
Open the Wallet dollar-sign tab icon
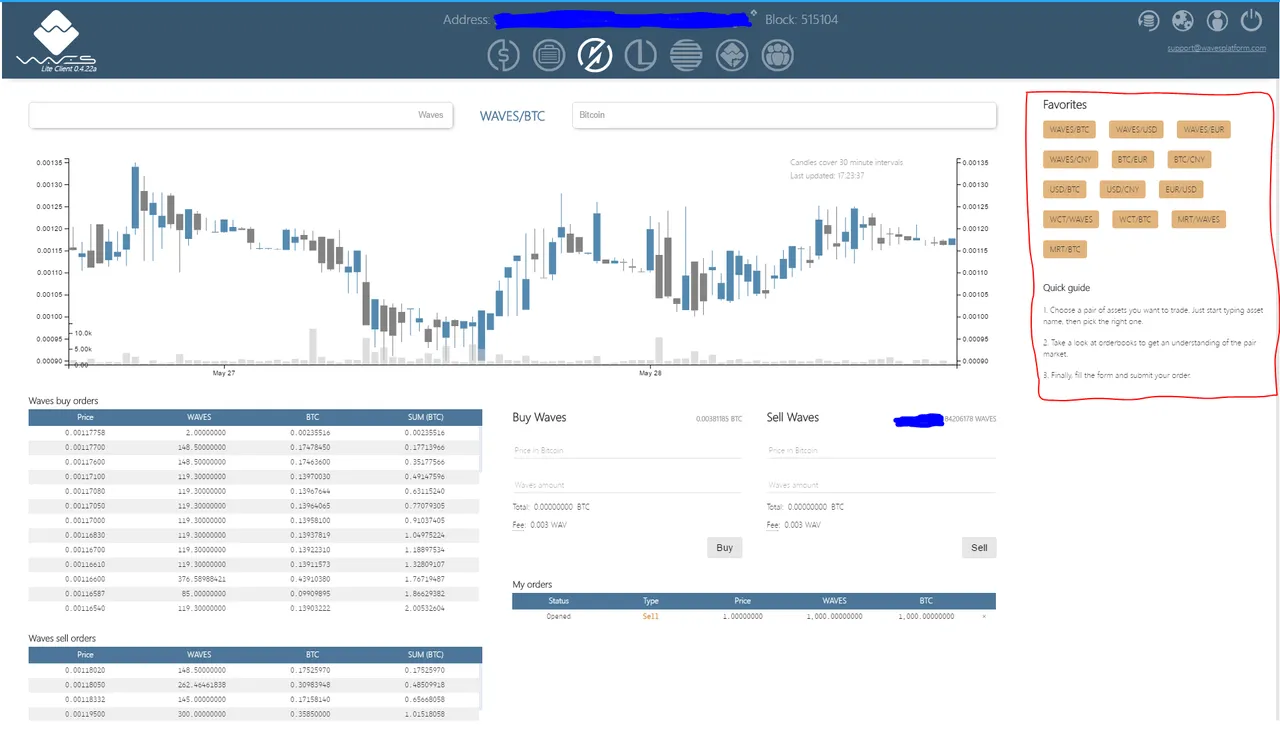tap(503, 55)
